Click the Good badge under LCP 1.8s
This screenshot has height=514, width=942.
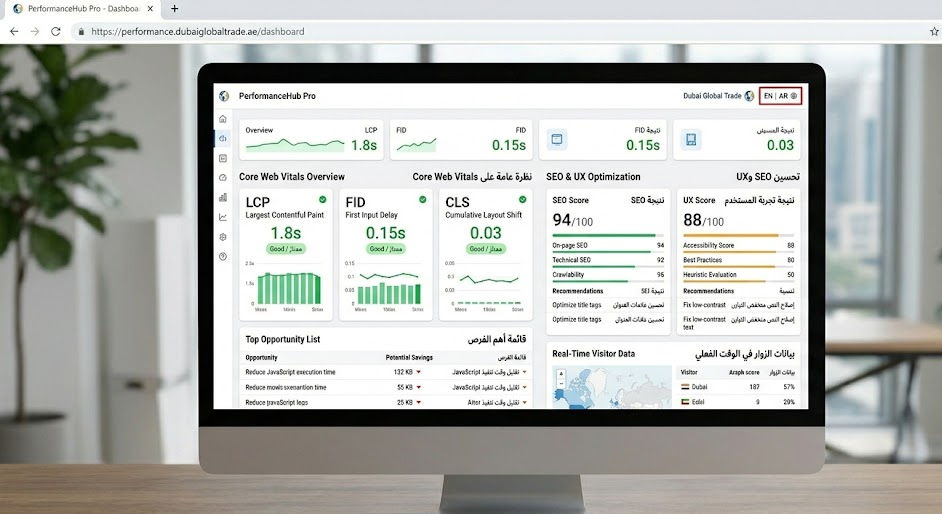[286, 249]
